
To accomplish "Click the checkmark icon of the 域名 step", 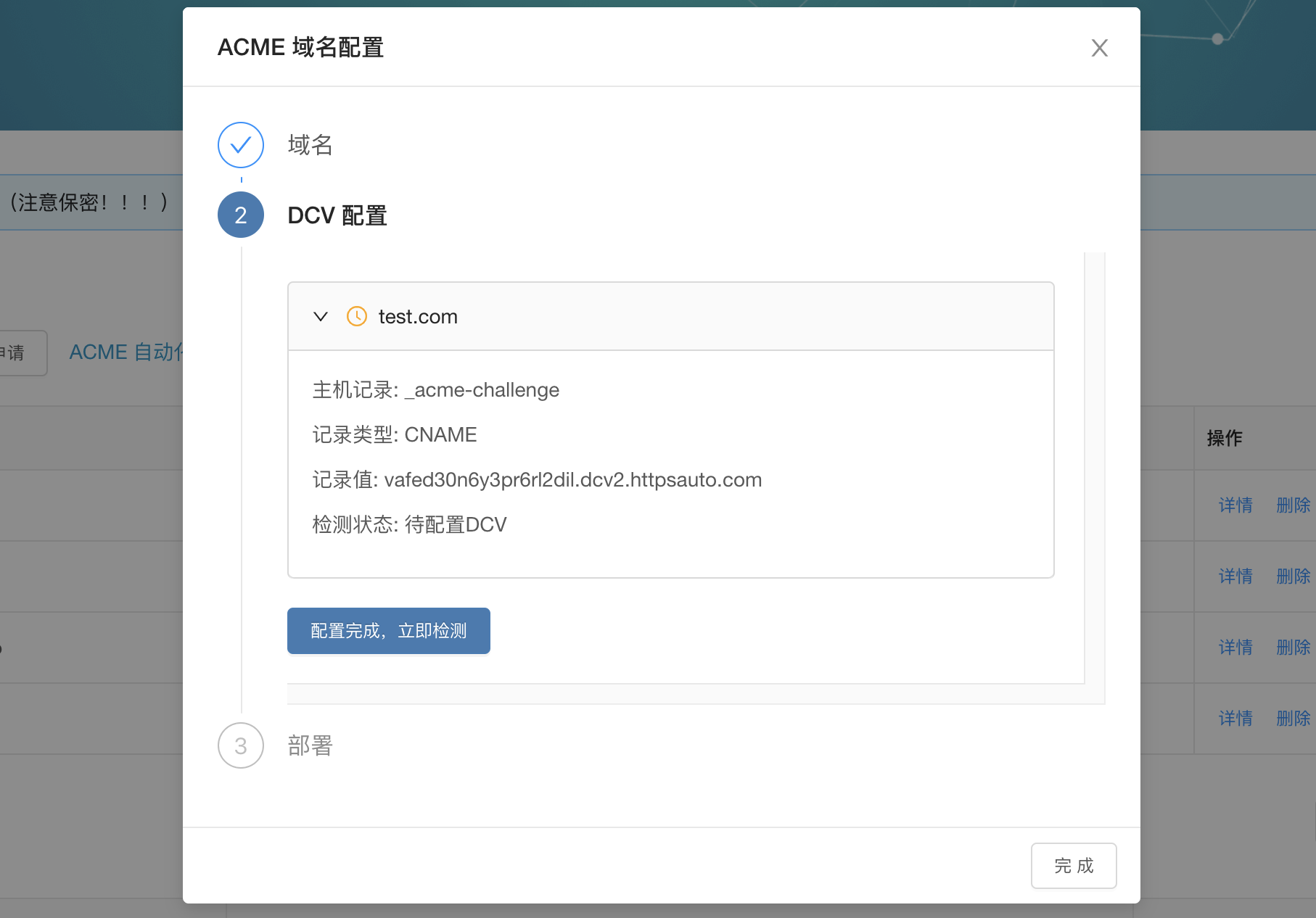I will point(241,145).
